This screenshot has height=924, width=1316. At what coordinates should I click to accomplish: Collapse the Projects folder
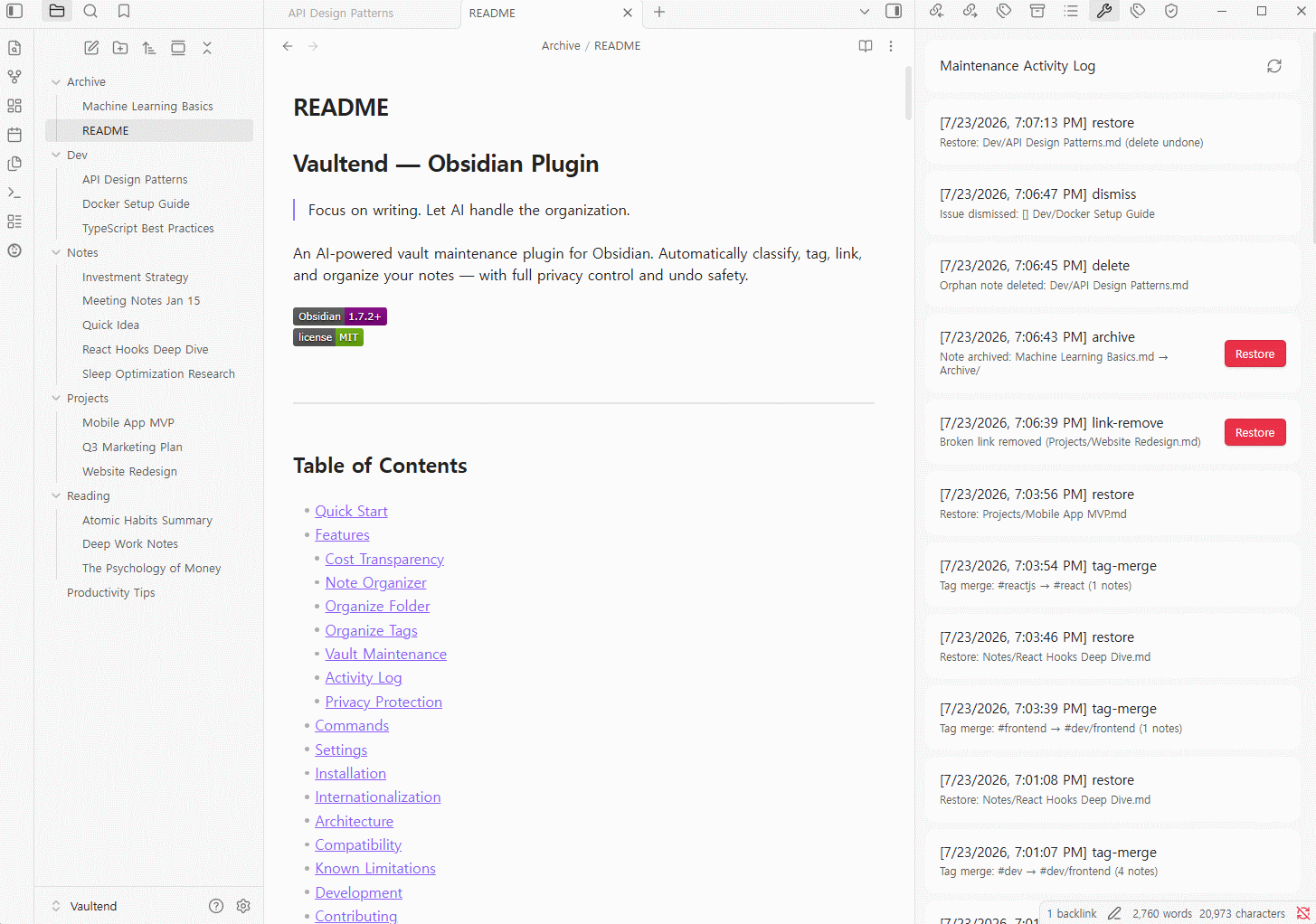(x=56, y=399)
